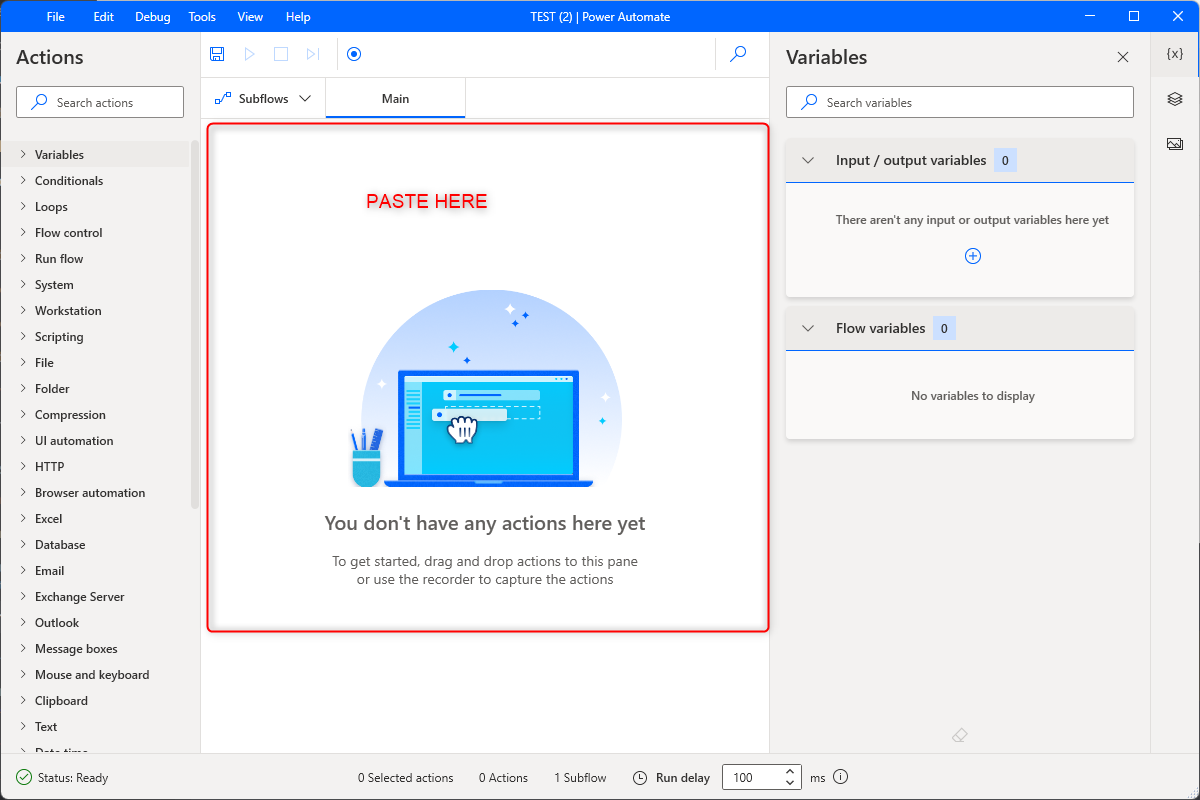This screenshot has height=800, width=1200.
Task: Open flow search with magnifier icon in toolbar
Action: click(738, 54)
